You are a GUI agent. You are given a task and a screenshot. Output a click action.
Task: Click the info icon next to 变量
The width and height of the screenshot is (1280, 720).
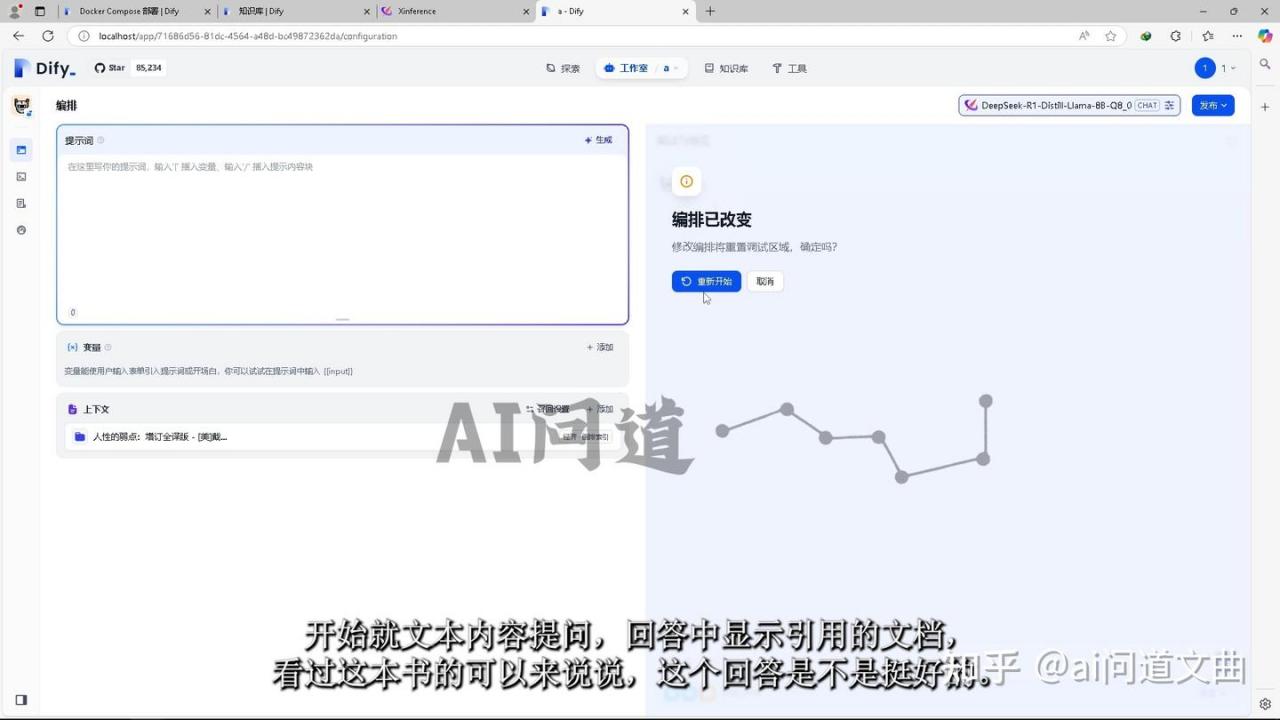point(108,347)
